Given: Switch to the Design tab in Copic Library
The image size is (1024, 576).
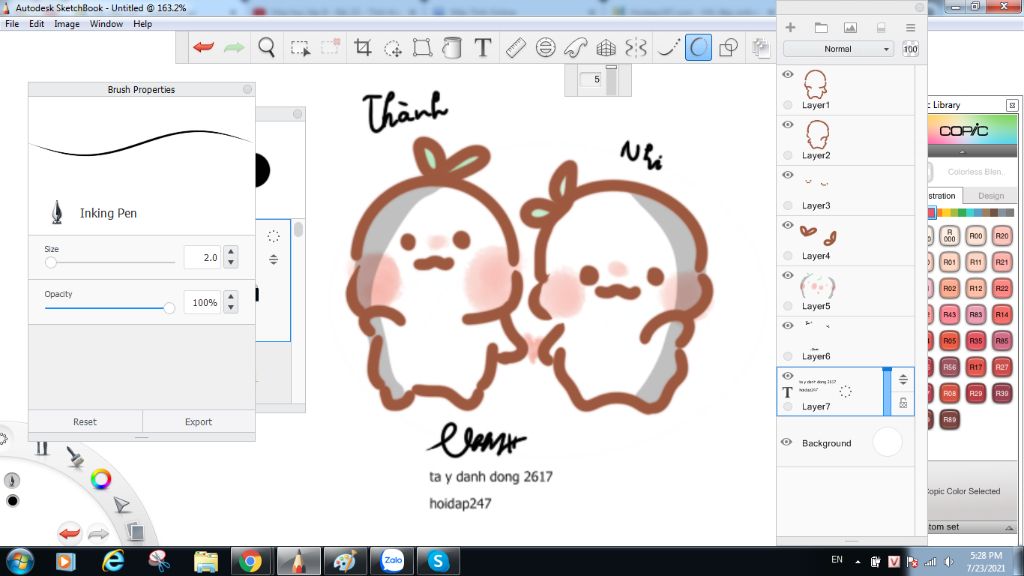Looking at the screenshot, I should [x=991, y=195].
